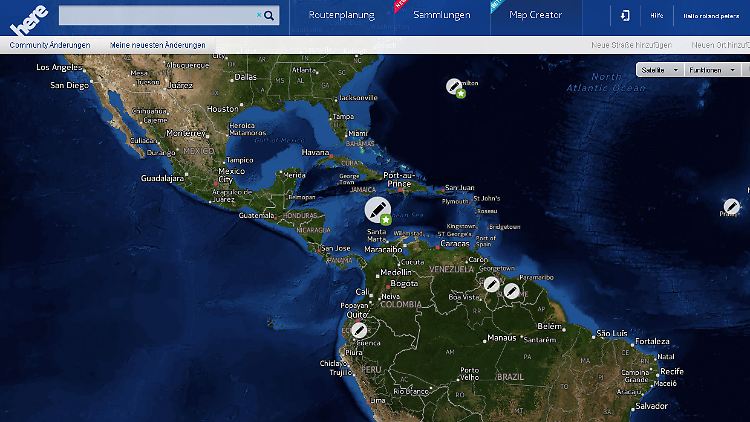Open the Sammlungen tab
Image resolution: width=750 pixels, height=422 pixels.
[x=441, y=16]
